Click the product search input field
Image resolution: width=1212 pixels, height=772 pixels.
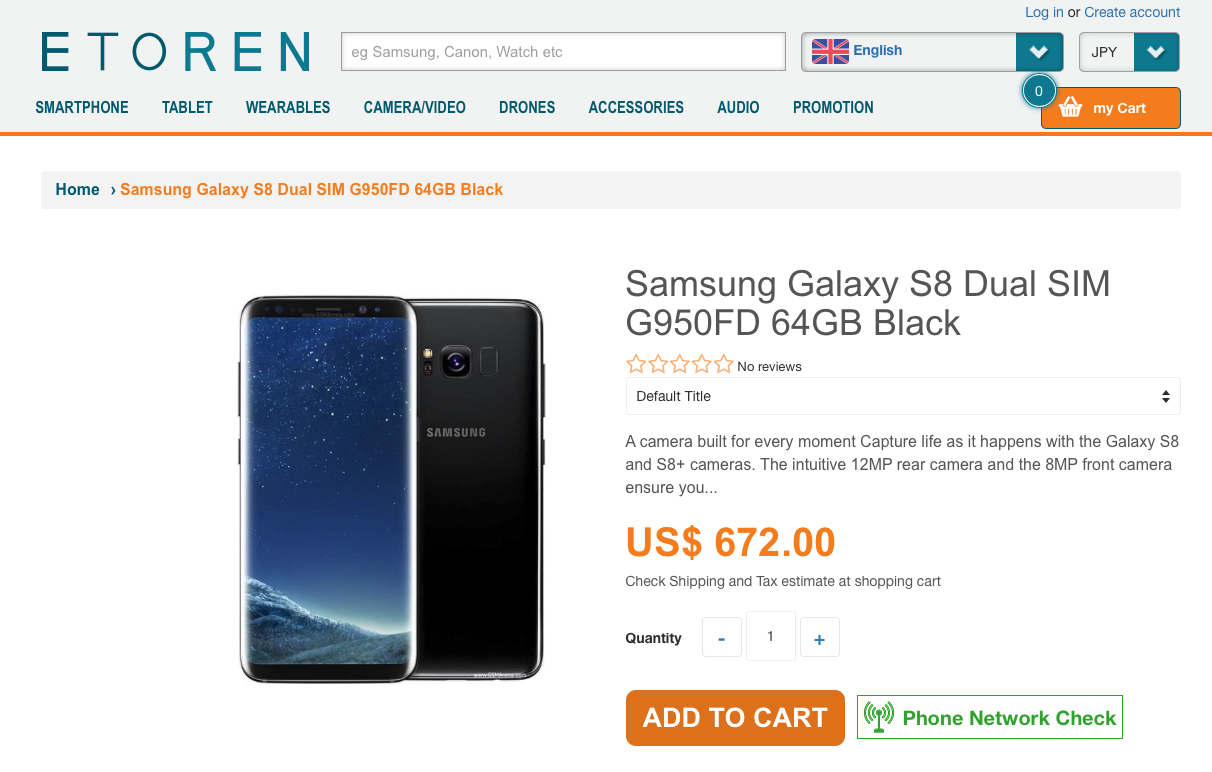563,52
